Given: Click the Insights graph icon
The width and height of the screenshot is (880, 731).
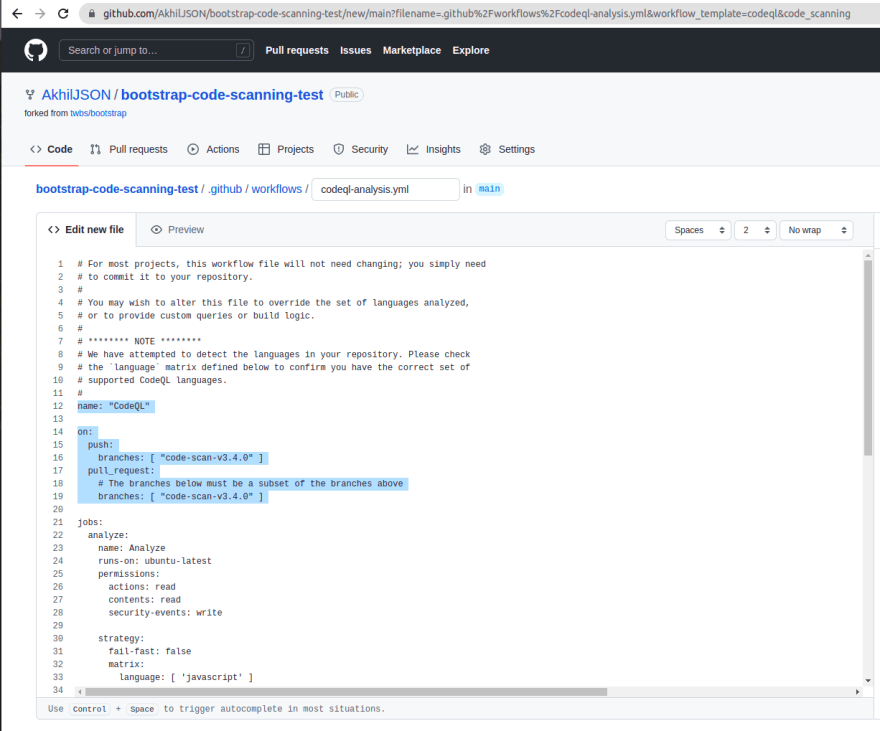Looking at the screenshot, I should pyautogui.click(x=412, y=149).
